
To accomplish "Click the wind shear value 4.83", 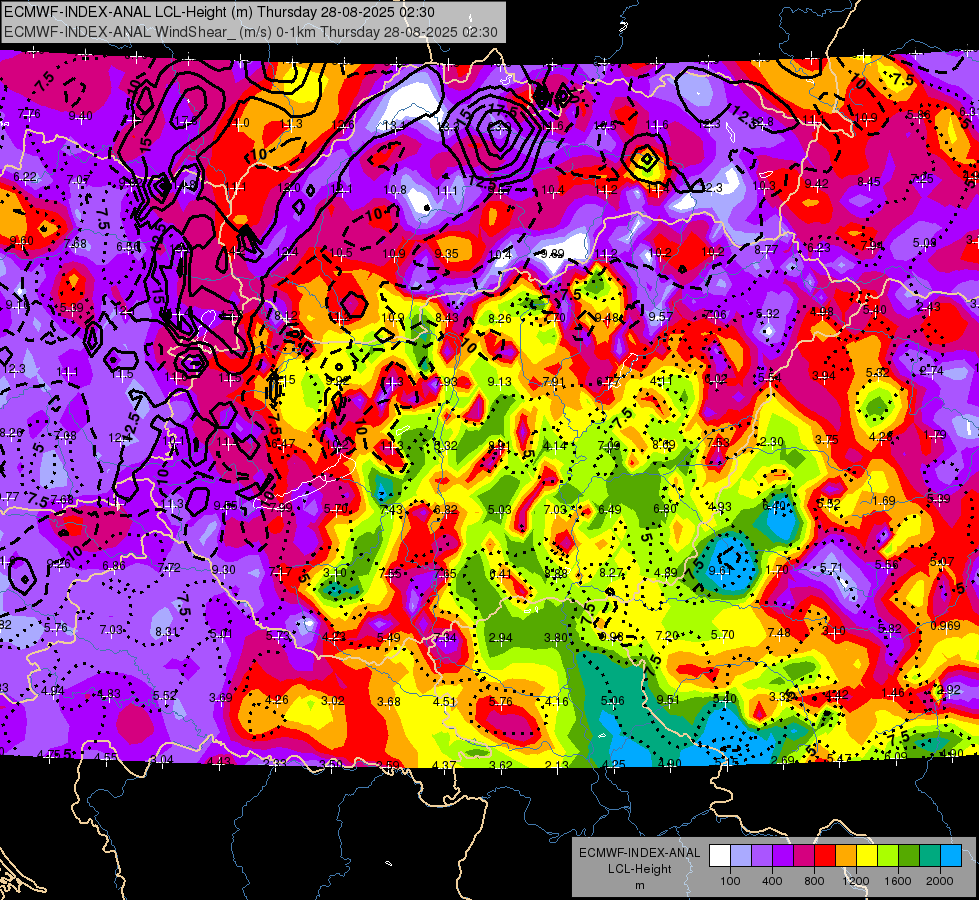I will pyautogui.click(x=109, y=694).
